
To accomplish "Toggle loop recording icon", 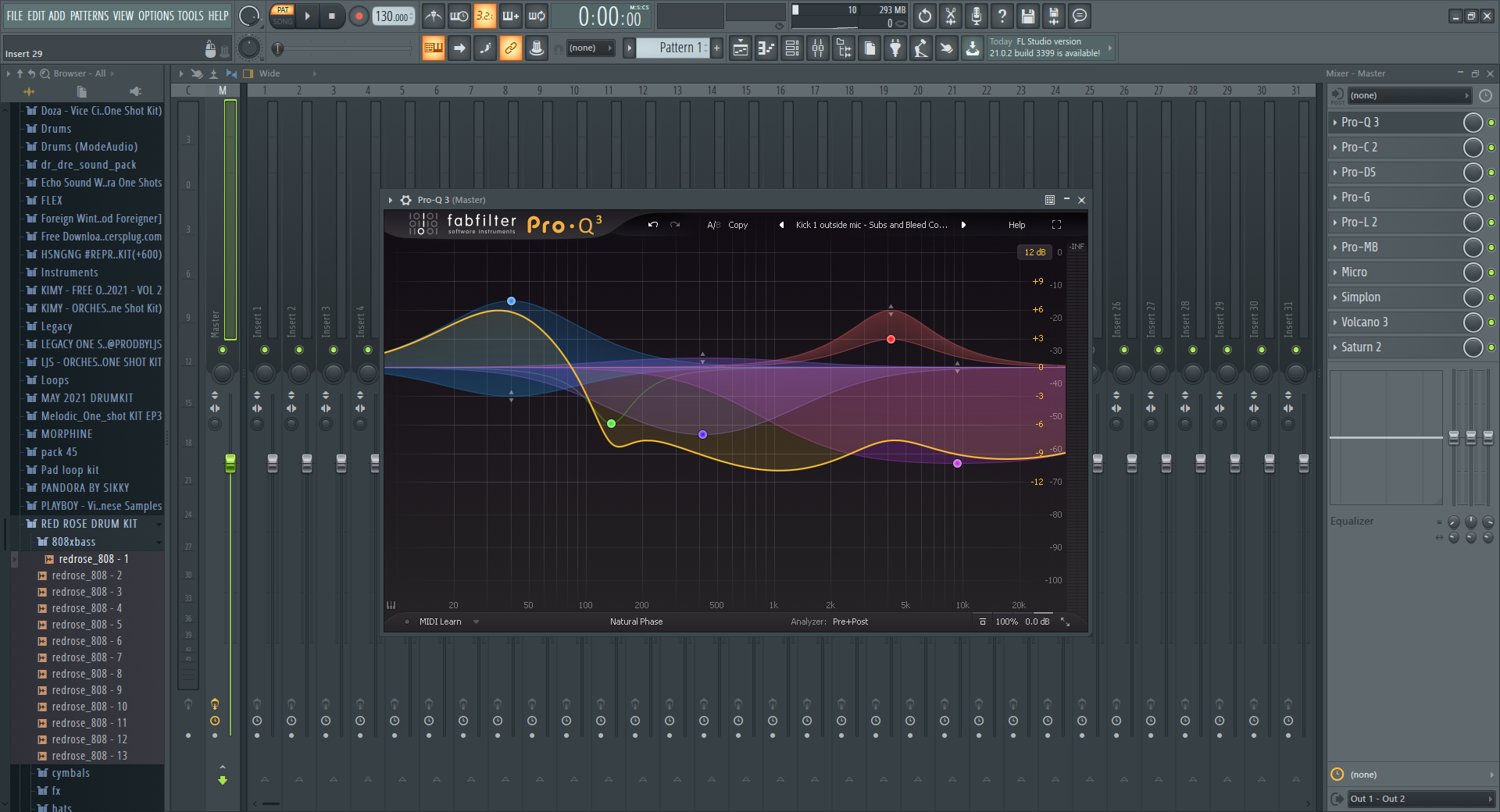I will tap(537, 16).
